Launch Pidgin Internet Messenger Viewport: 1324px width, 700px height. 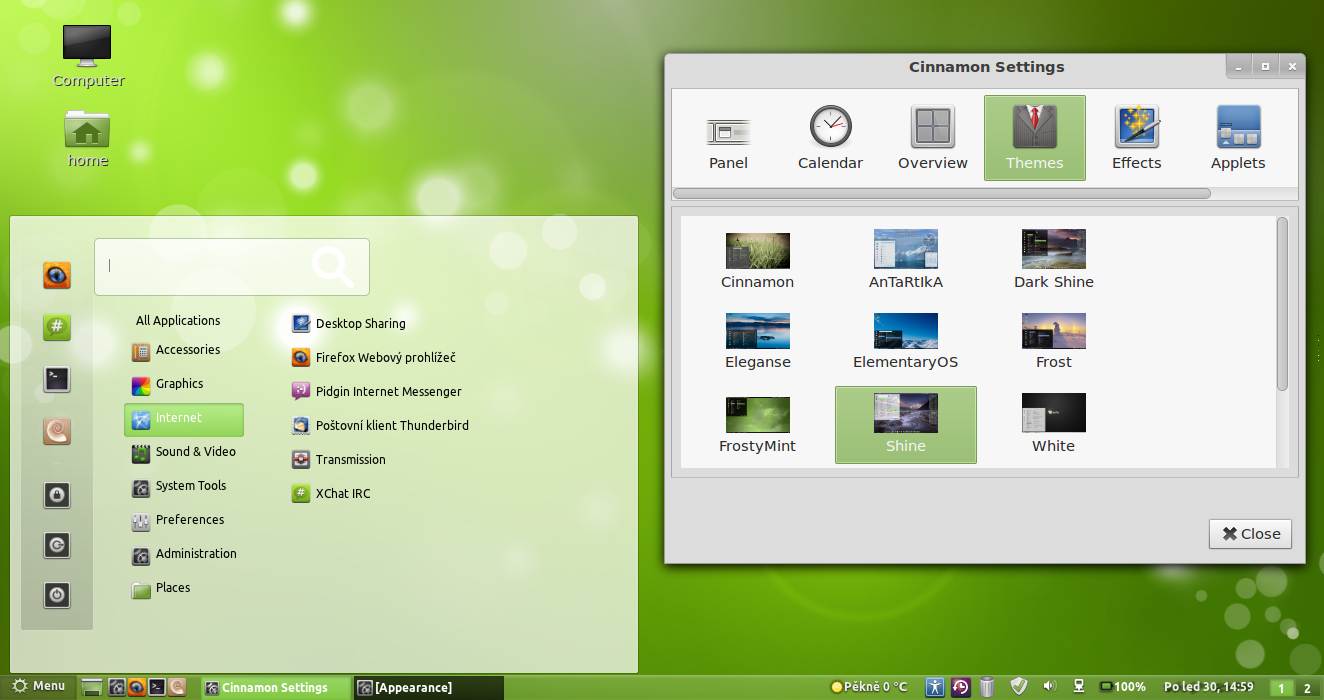[377, 392]
